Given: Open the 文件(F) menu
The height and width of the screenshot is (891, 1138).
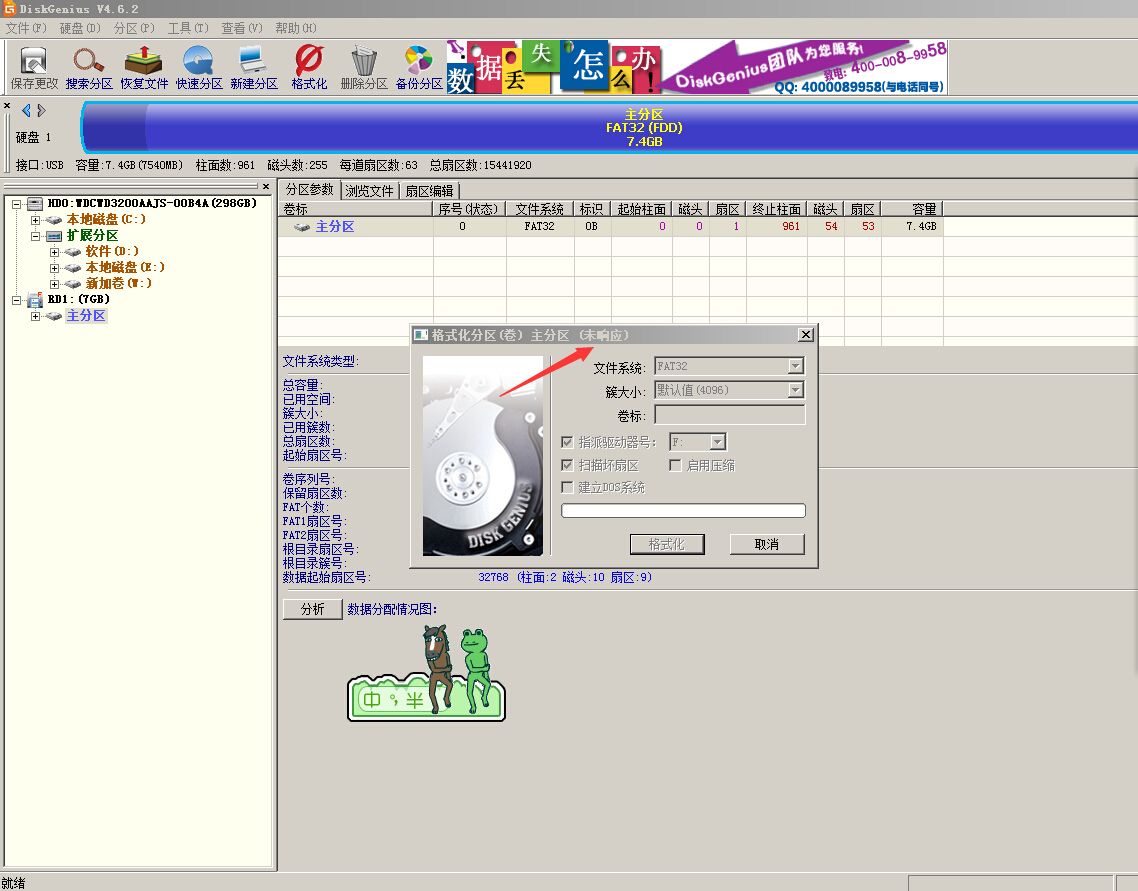Looking at the screenshot, I should coord(26,28).
